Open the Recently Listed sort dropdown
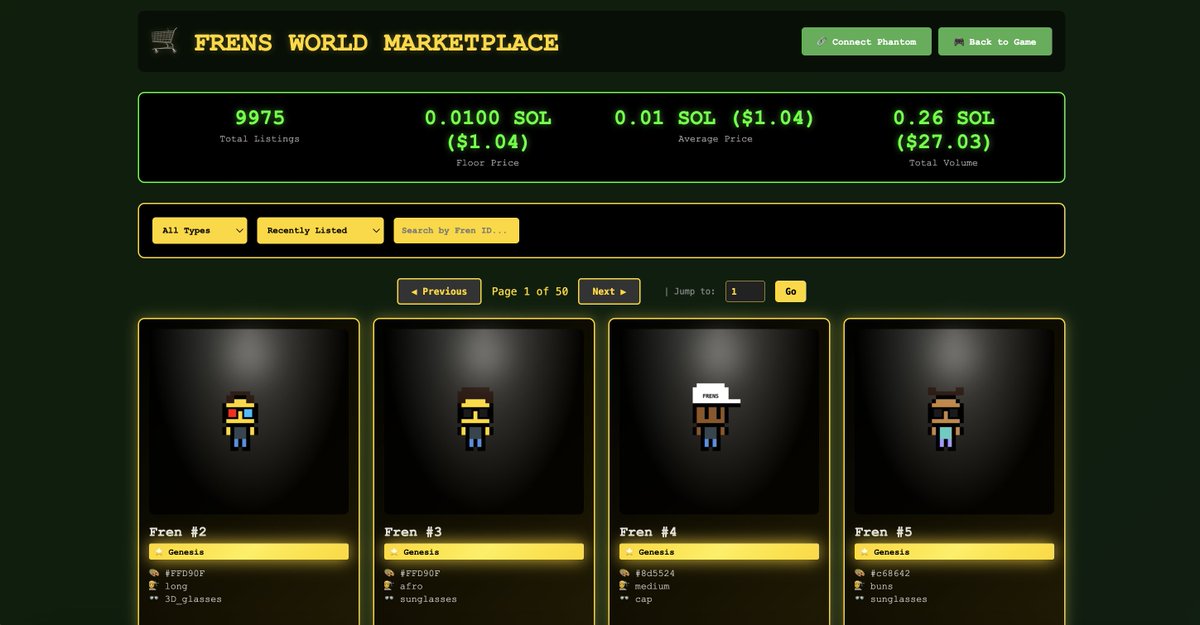 (320, 230)
